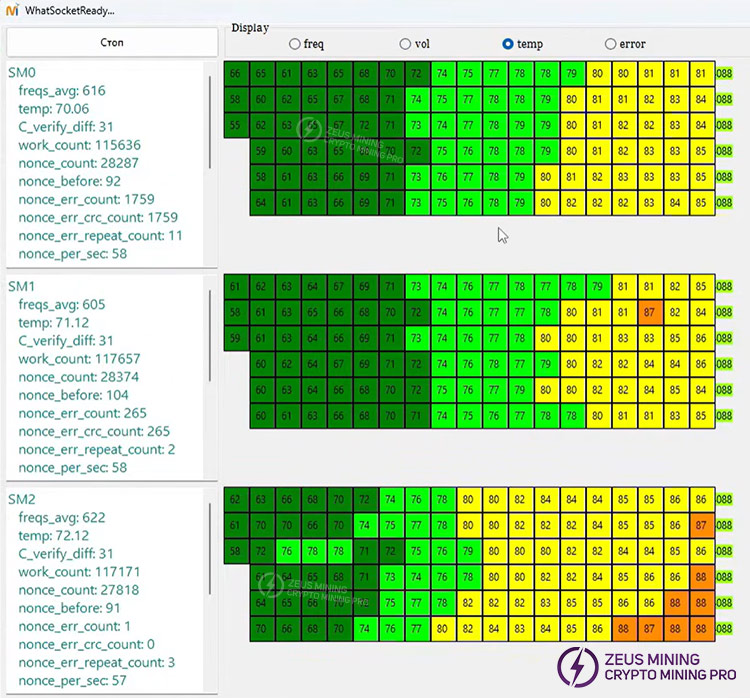Select the SM0 header in the list
The image size is (750, 698).
pyautogui.click(x=22, y=73)
